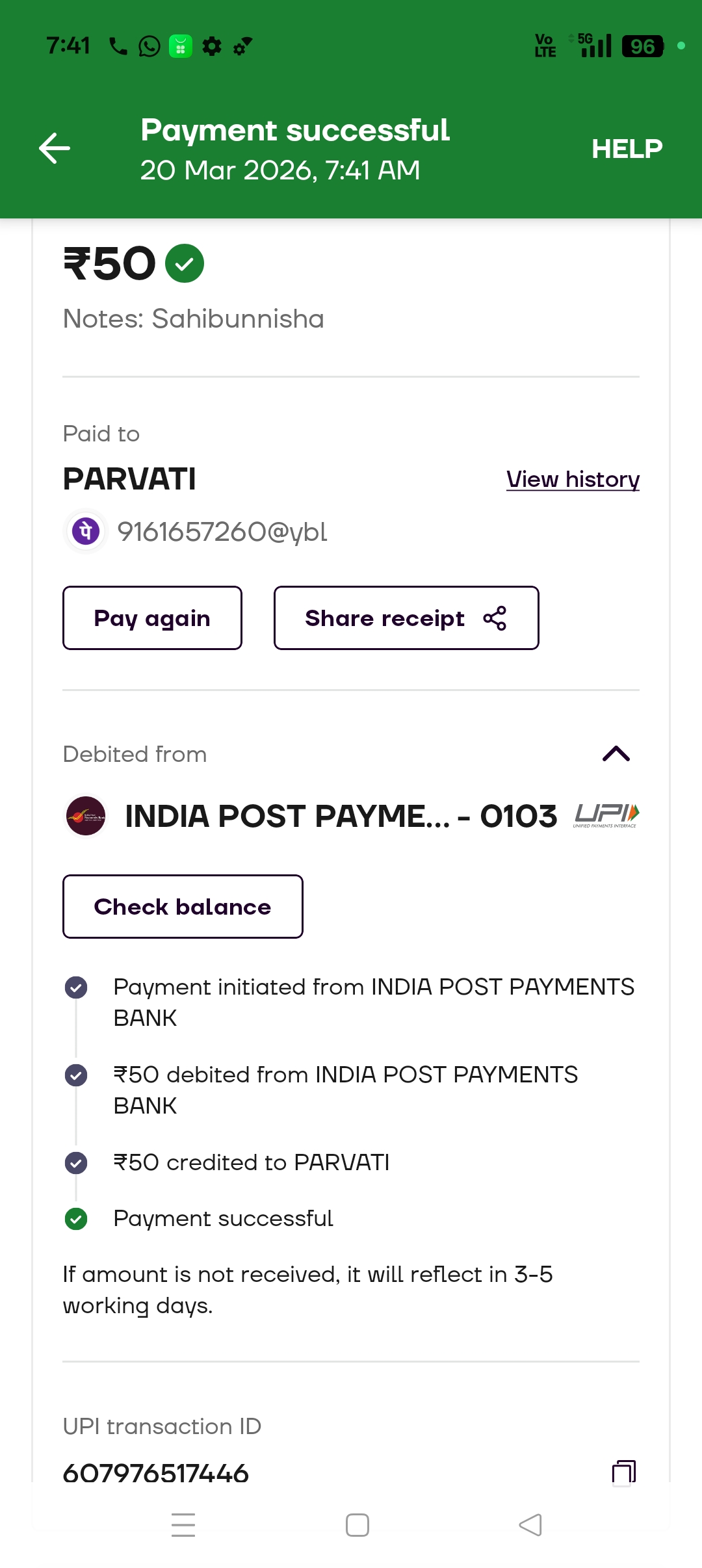Tap the INDIA POST PAYME... - 0103 account

[341, 816]
